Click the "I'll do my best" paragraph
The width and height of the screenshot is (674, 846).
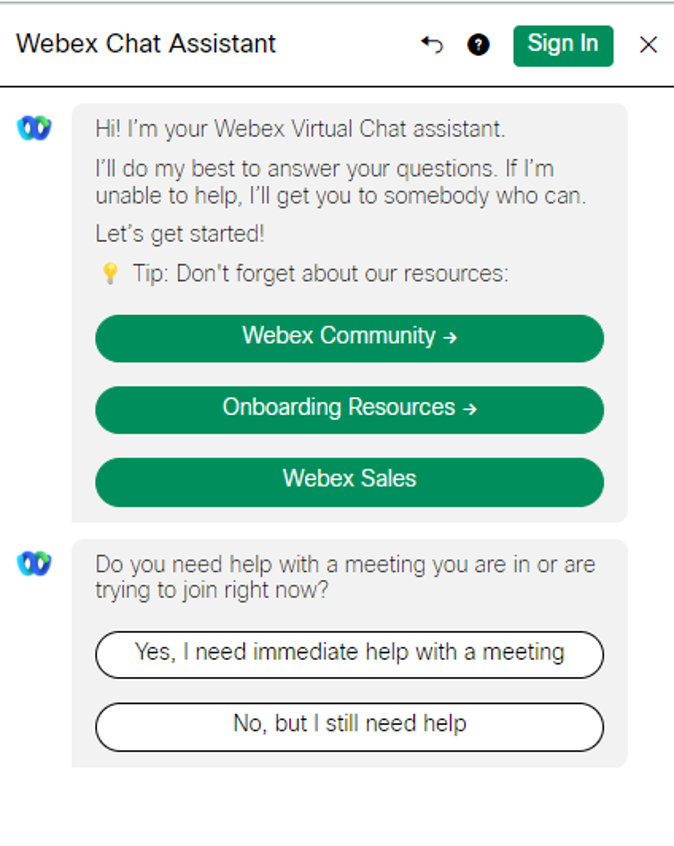point(340,182)
